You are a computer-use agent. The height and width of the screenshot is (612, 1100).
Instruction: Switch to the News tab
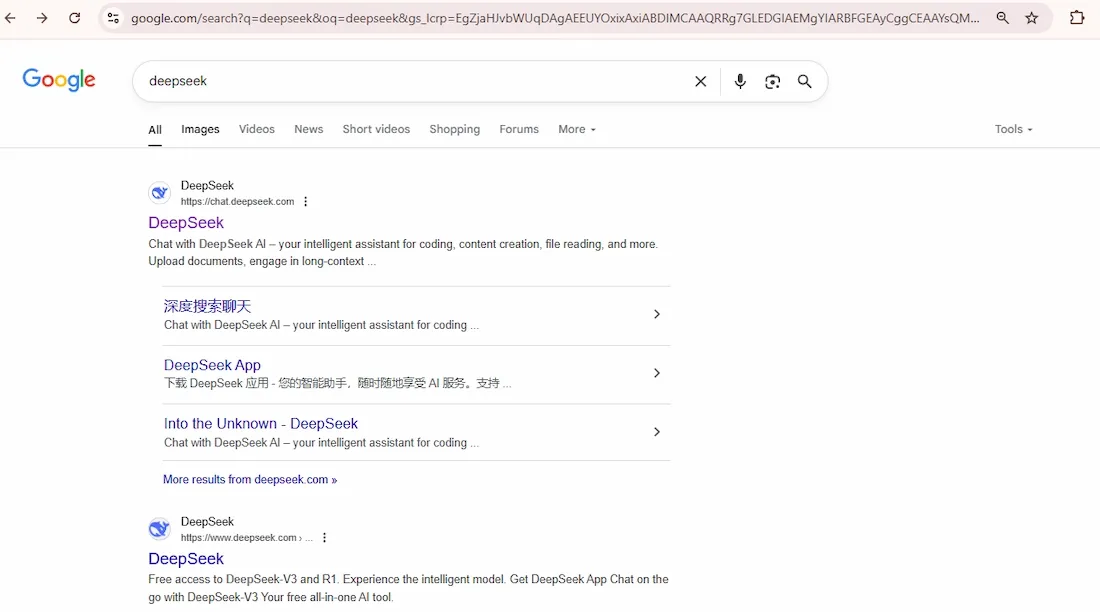coord(309,129)
